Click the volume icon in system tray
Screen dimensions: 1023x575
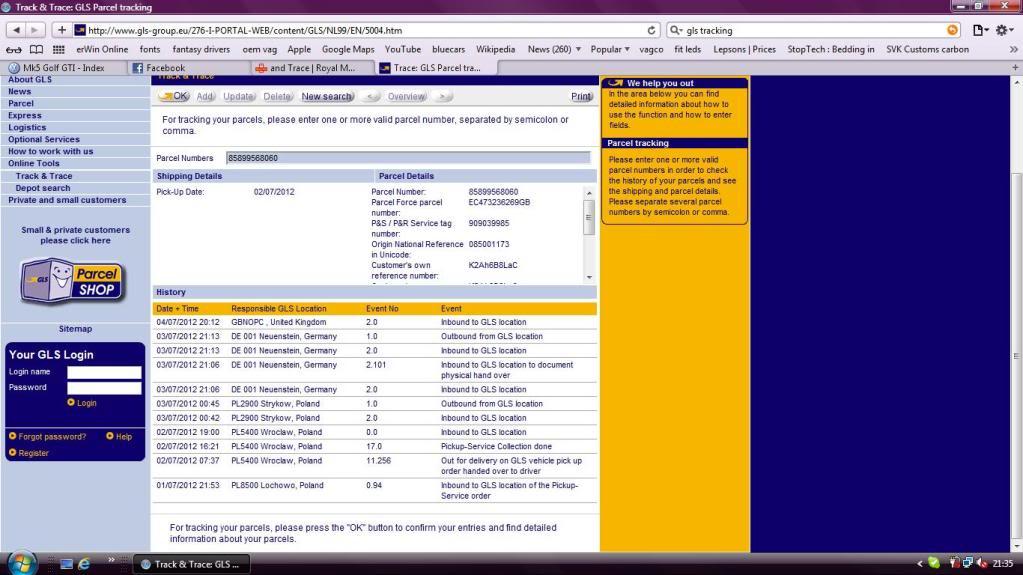[983, 563]
